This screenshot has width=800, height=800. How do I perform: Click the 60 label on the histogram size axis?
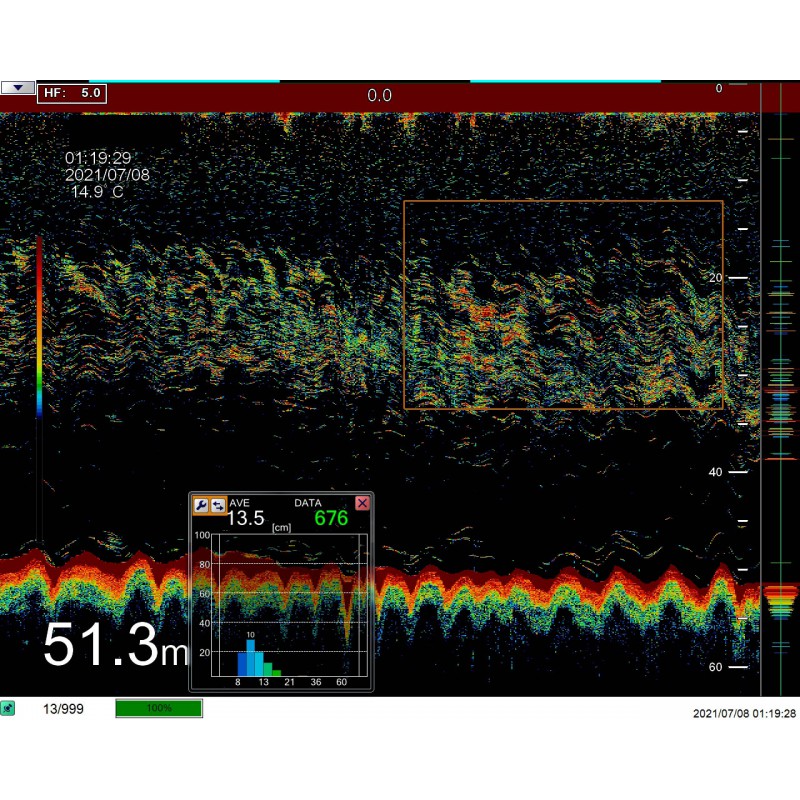(x=341, y=682)
